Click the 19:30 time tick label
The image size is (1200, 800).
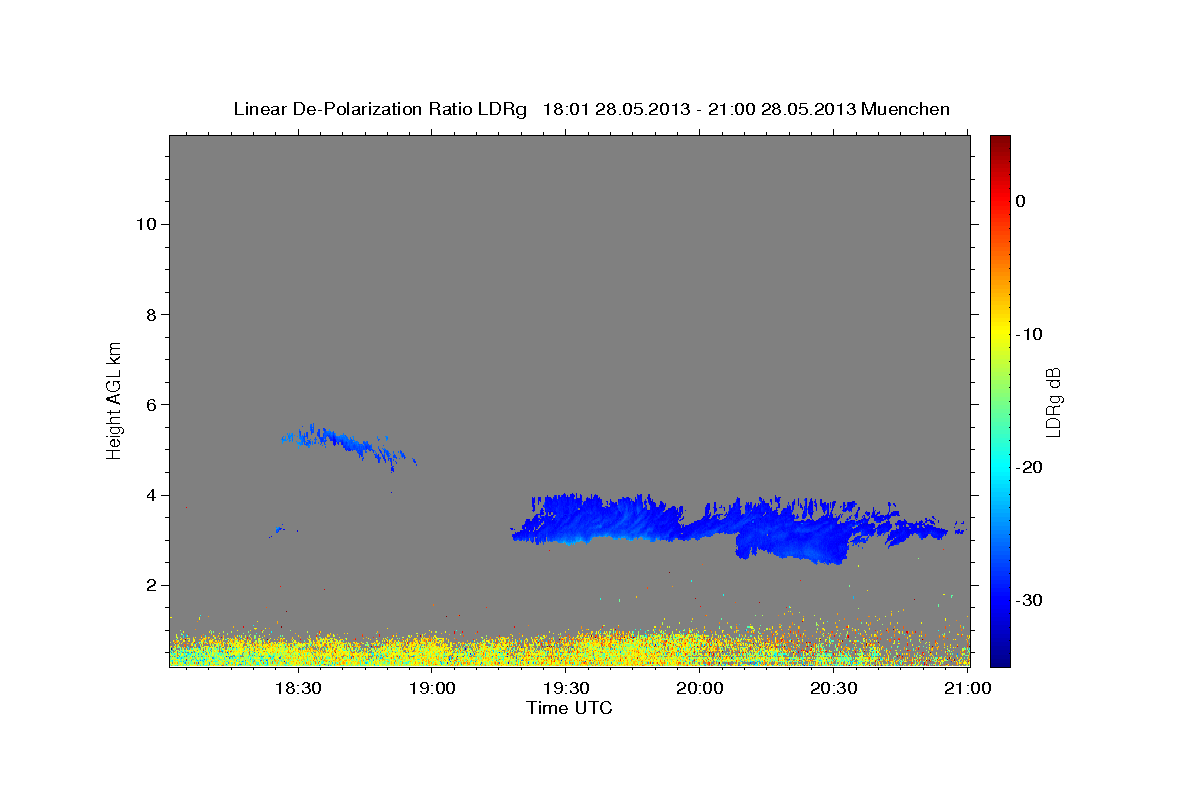(566, 688)
